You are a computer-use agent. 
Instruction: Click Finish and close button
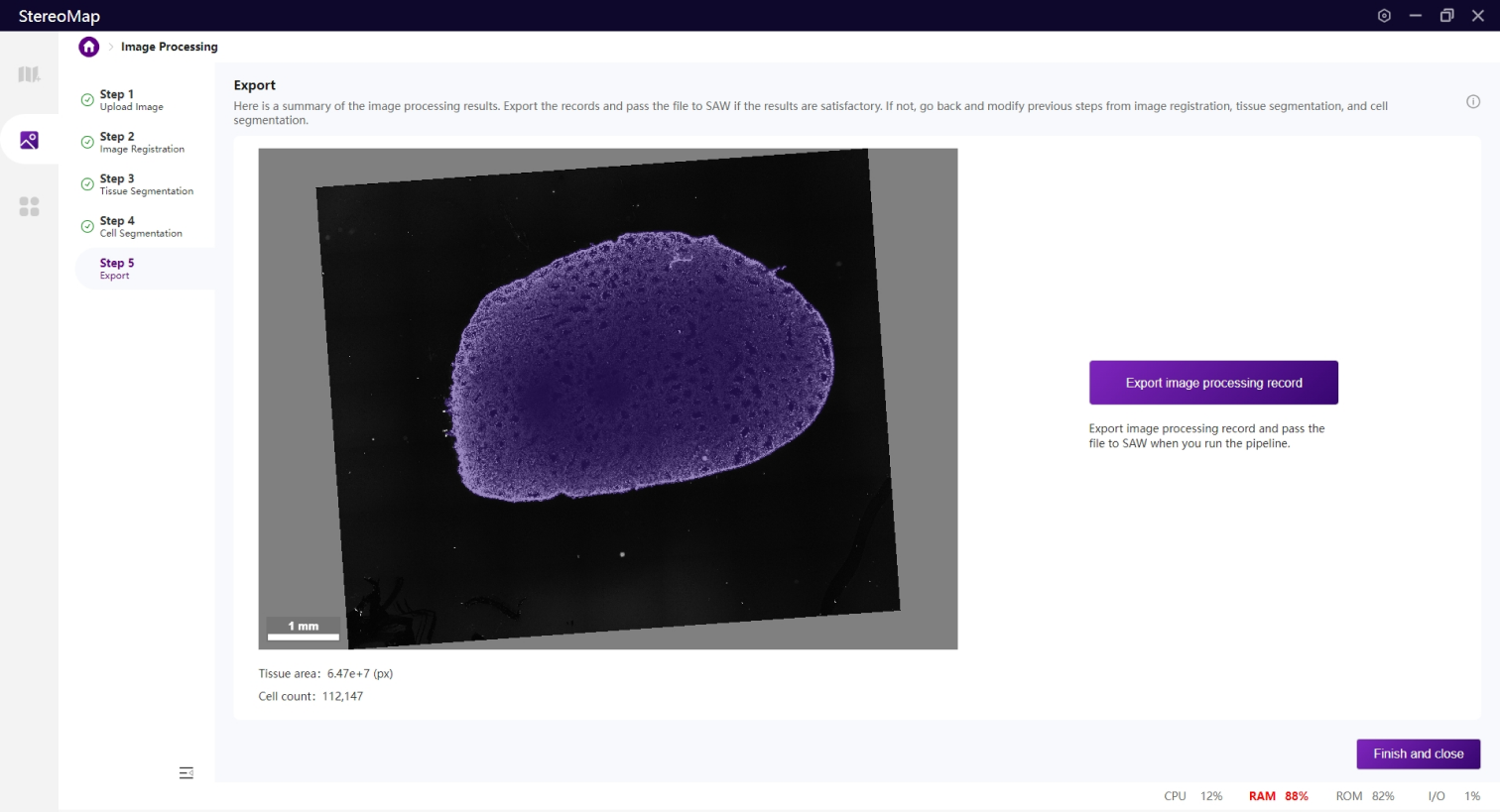click(x=1418, y=754)
